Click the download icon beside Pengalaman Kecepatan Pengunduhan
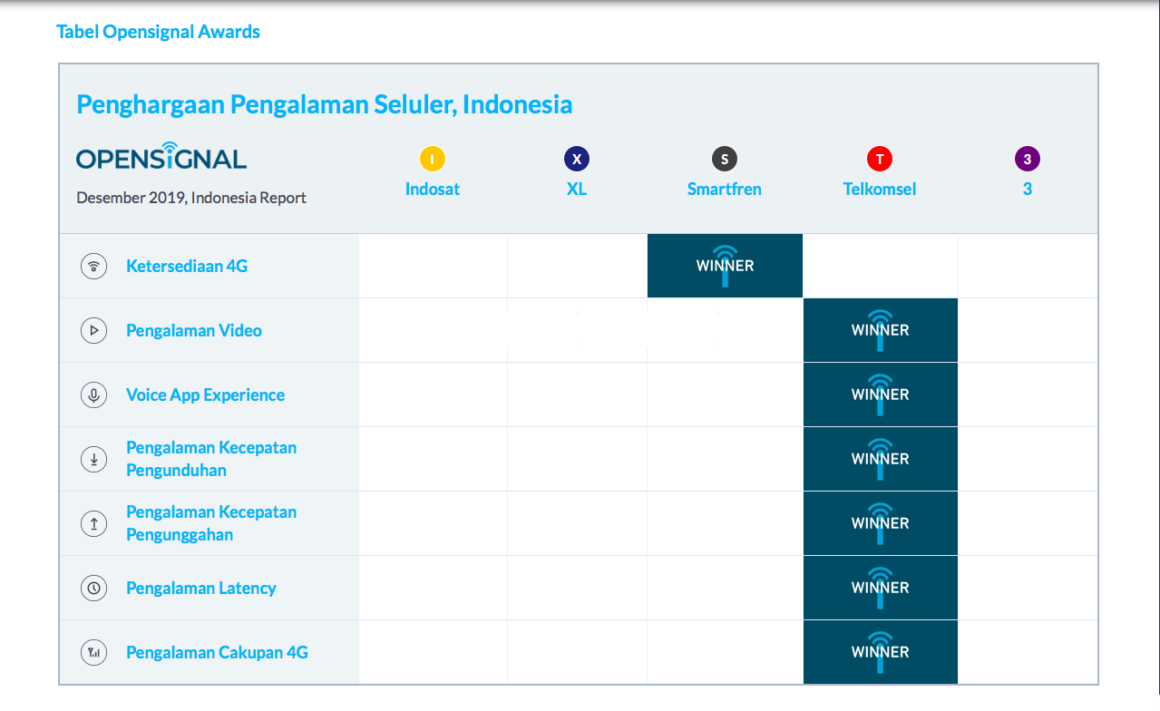The width and height of the screenshot is (1160, 711). (93, 458)
